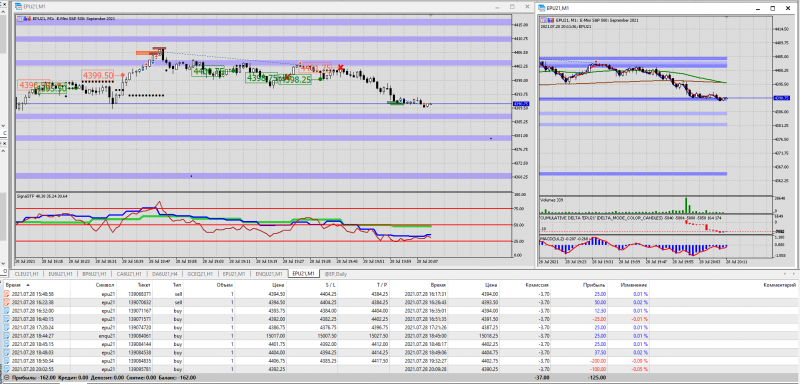This screenshot has height=384, width=800.
Task: Click the small icon in right chart header
Action: (543, 19)
